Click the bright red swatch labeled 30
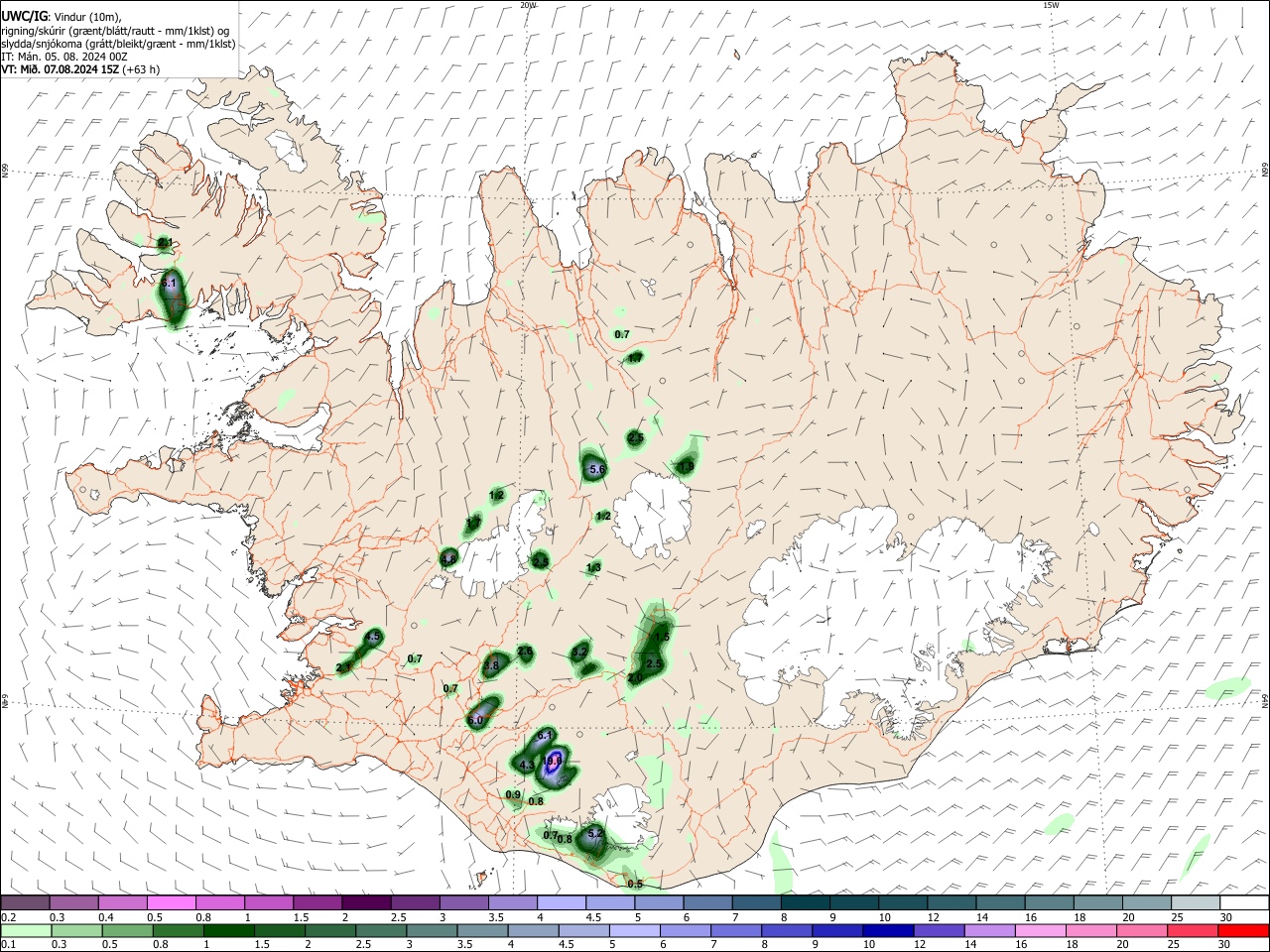1270x952 pixels. pos(1244,930)
